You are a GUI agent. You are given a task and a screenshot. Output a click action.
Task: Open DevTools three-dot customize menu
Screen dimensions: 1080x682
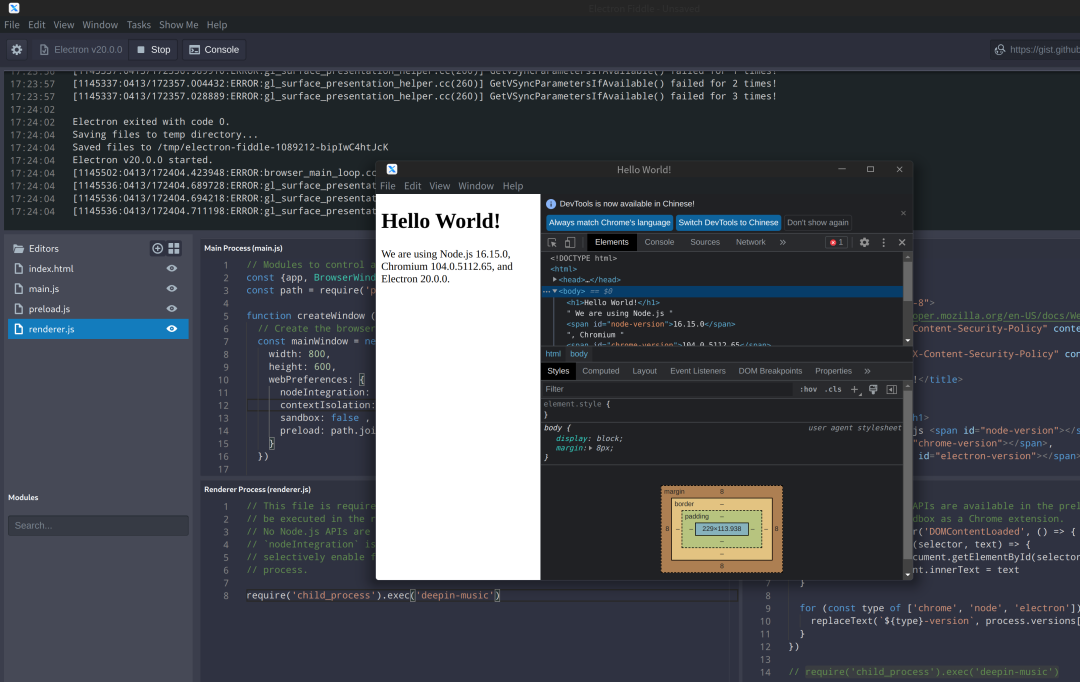tap(884, 242)
